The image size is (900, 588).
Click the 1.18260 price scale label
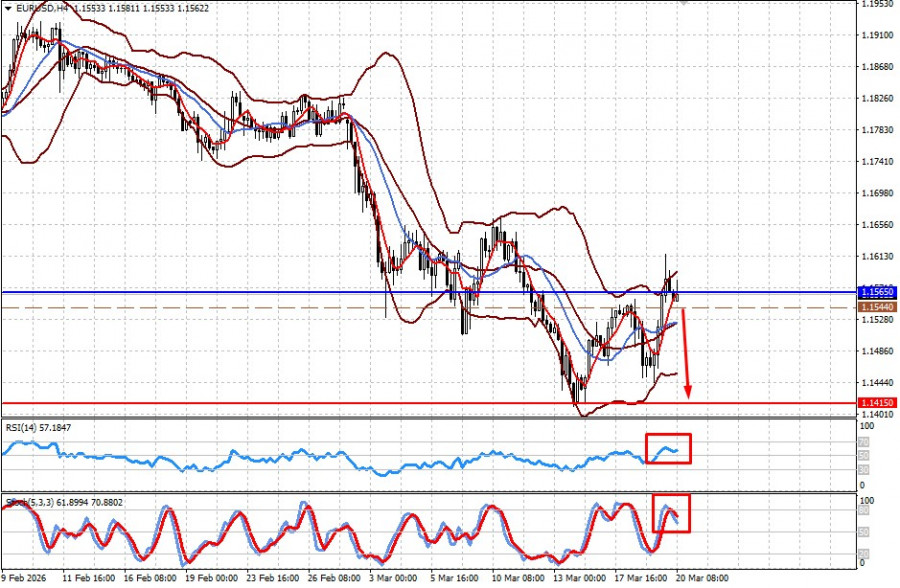(878, 99)
